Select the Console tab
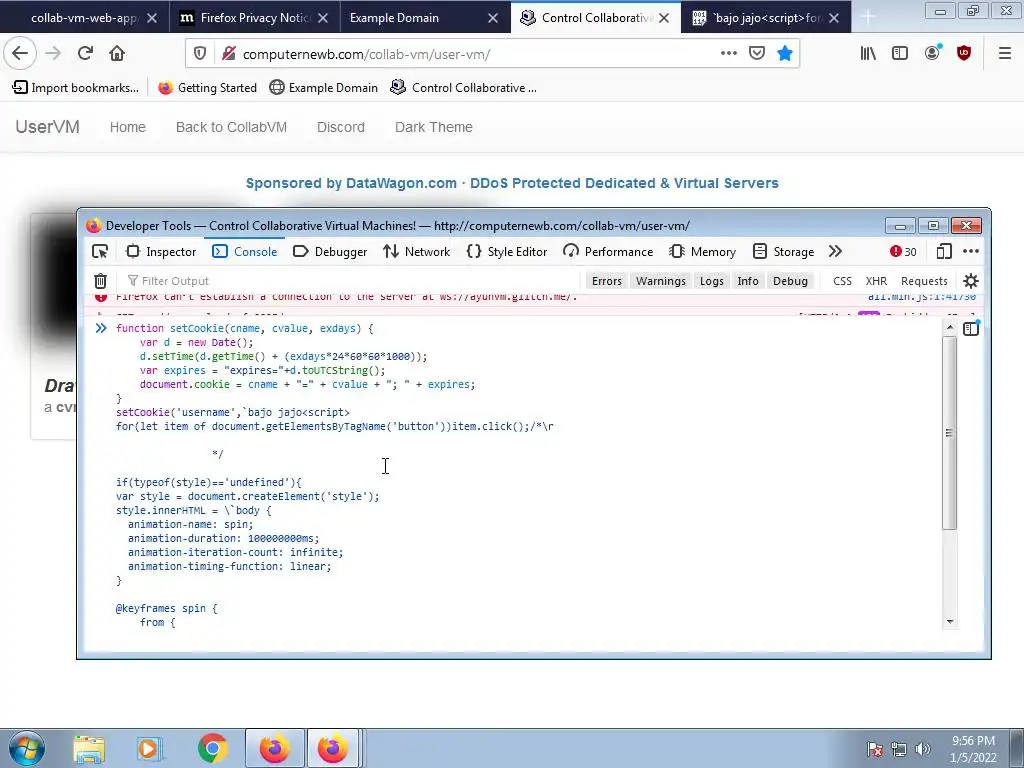 coord(245,251)
